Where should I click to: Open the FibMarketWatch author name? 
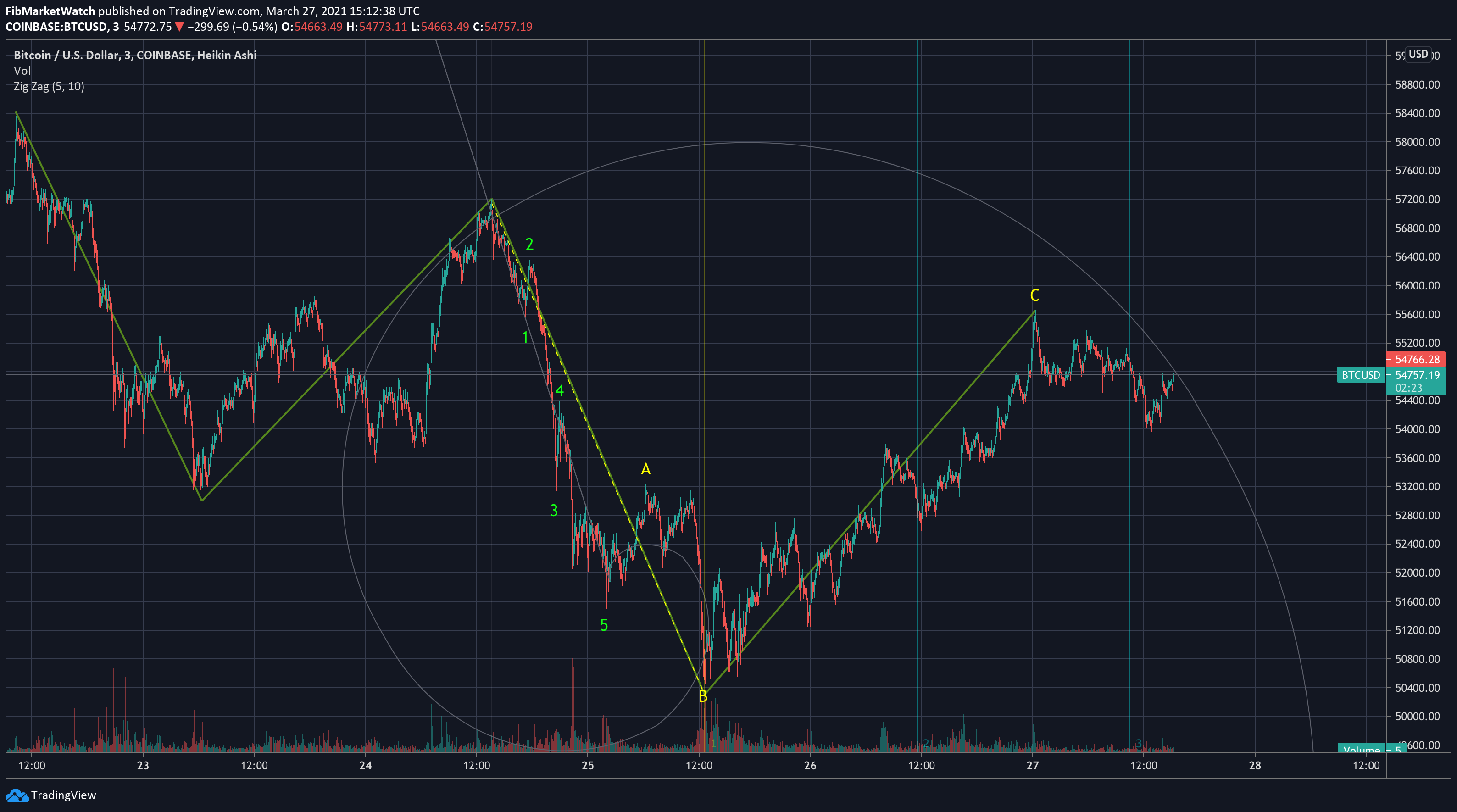50,11
